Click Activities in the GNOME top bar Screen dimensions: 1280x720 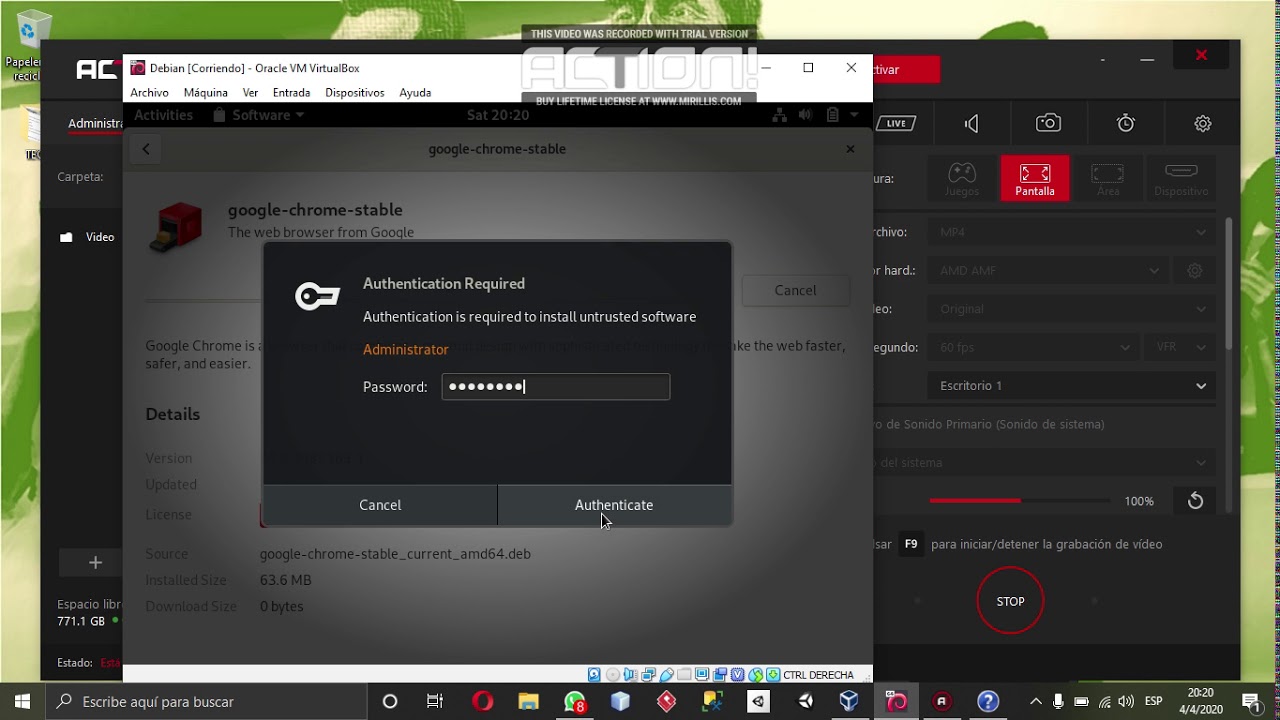coord(163,115)
